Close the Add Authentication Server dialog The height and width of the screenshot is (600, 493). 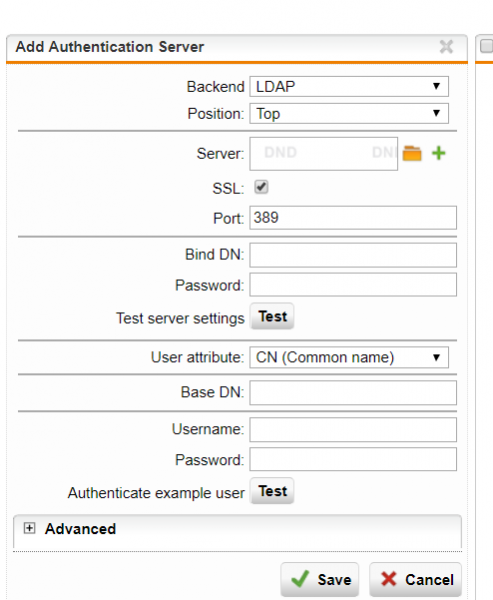(x=446, y=47)
